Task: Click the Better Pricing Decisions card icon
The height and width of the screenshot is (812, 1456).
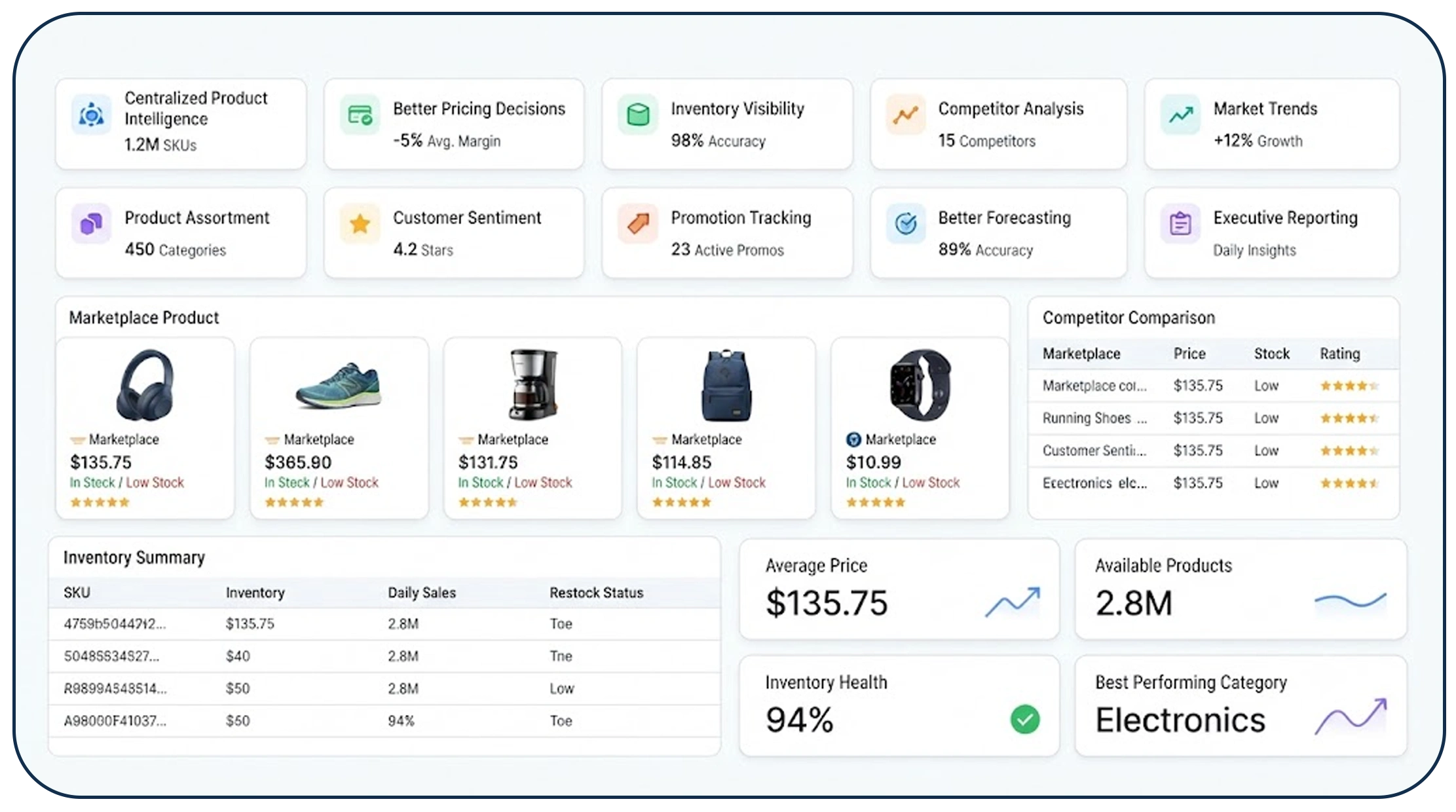Action: (360, 115)
